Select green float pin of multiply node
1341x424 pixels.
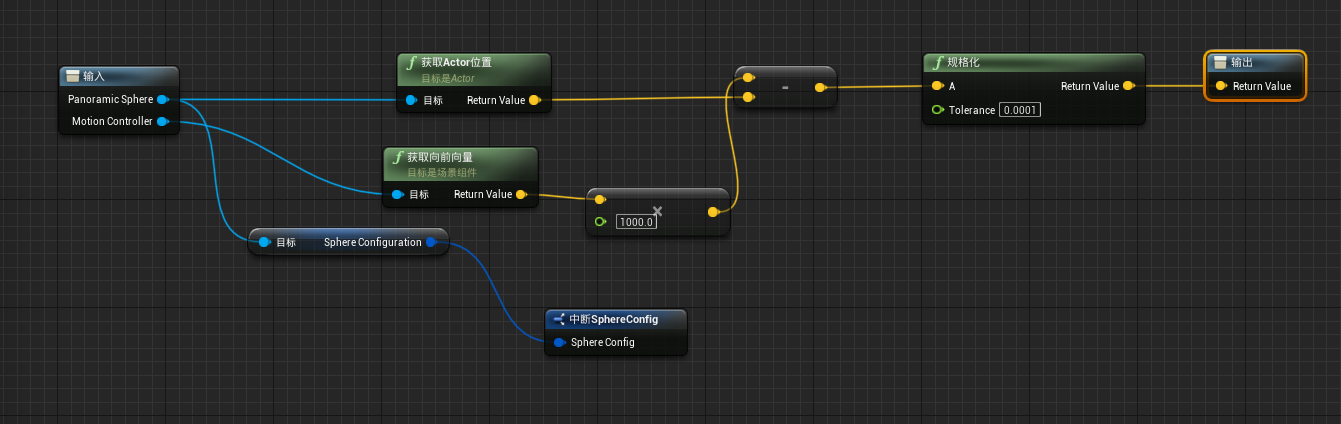600,221
